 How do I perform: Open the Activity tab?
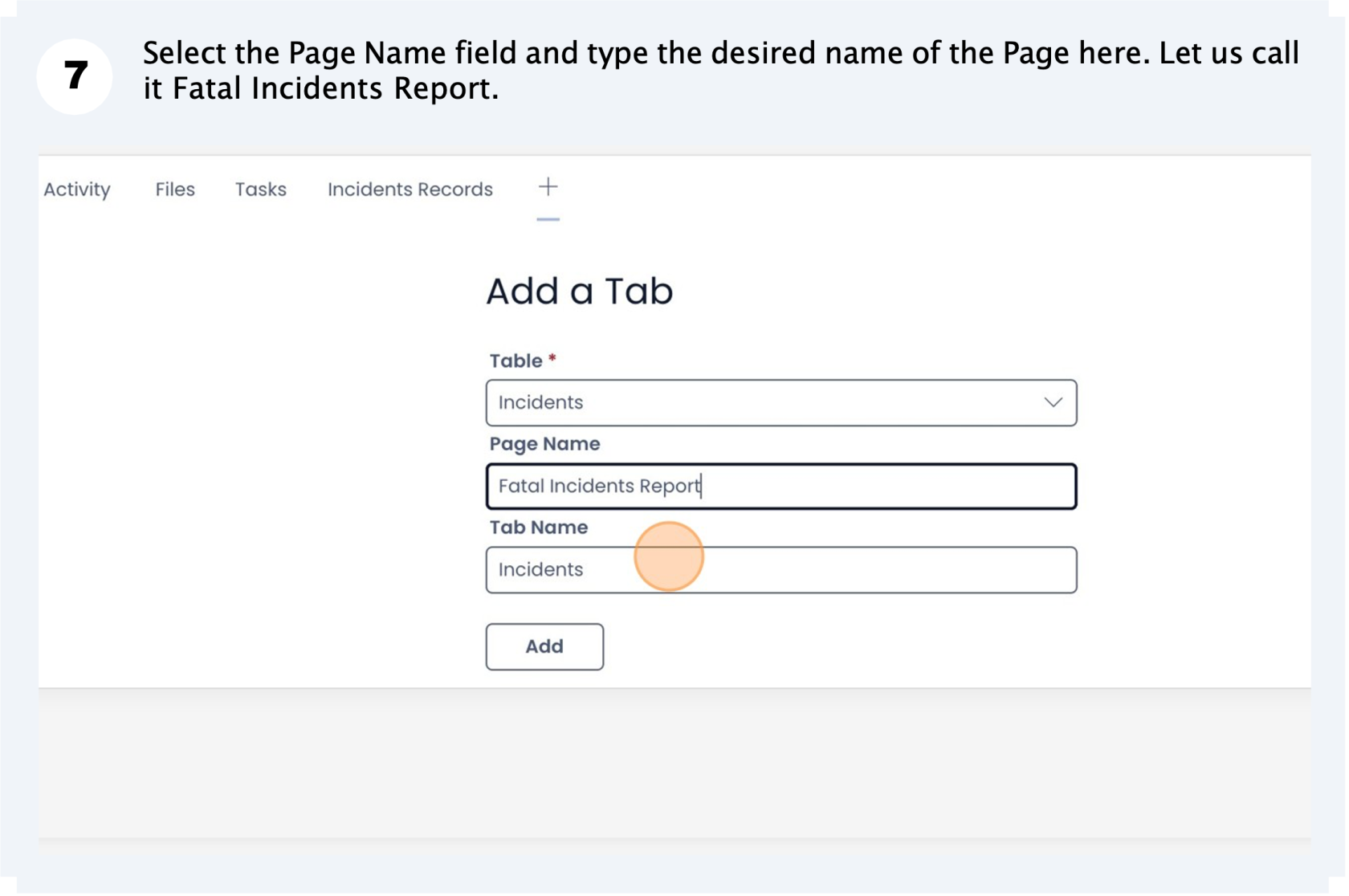pyautogui.click(x=77, y=189)
